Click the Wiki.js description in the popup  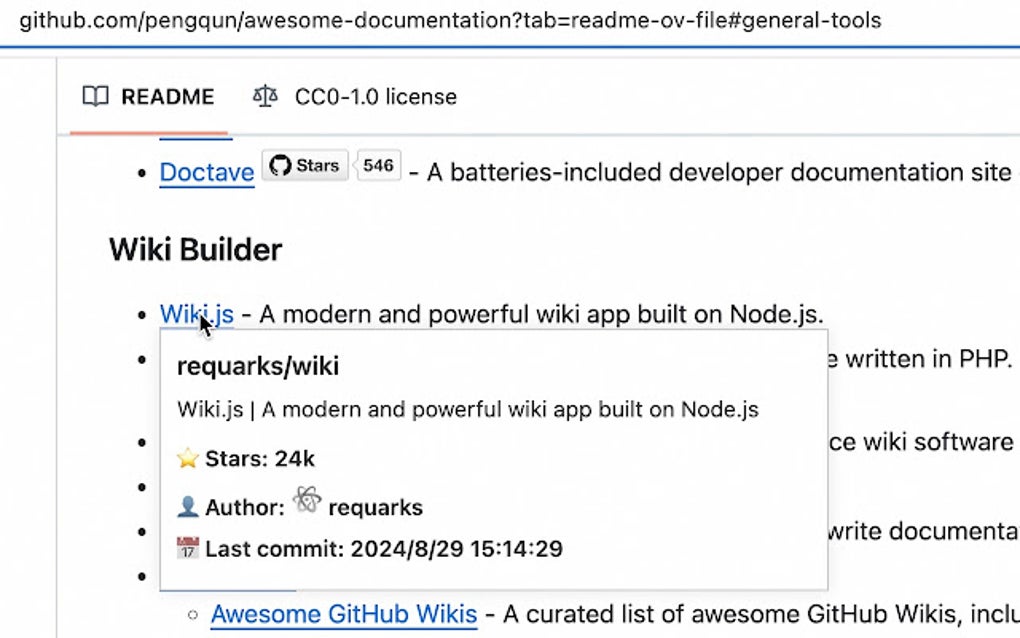(x=467, y=409)
